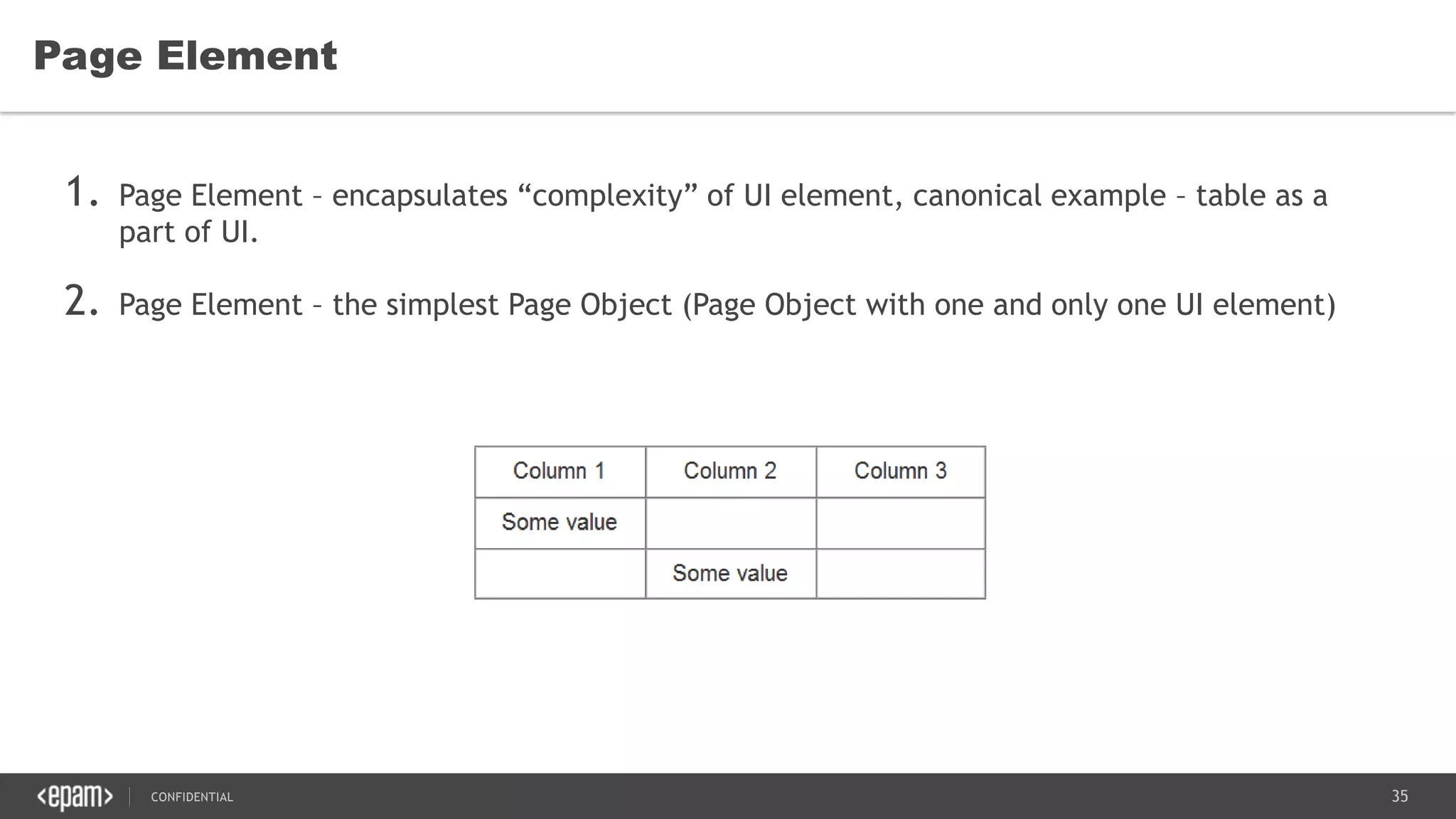Click the text 'the simplest Page Object'
This screenshot has height=819, width=1456.
(x=501, y=305)
